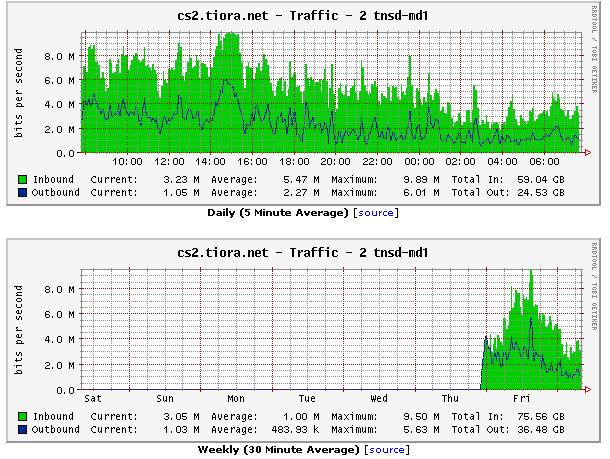This screenshot has width=610, height=459.
Task: Select the Weekly (30 Minute Average) caption
Action: click(281, 450)
